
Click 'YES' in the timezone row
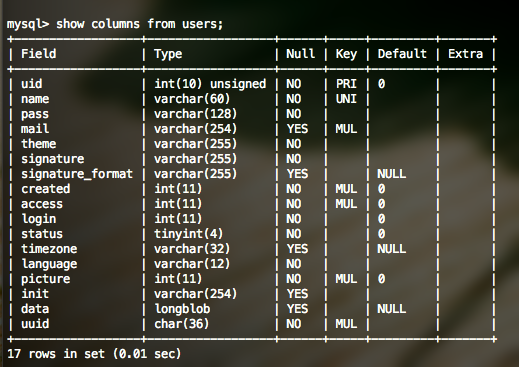[x=297, y=249]
